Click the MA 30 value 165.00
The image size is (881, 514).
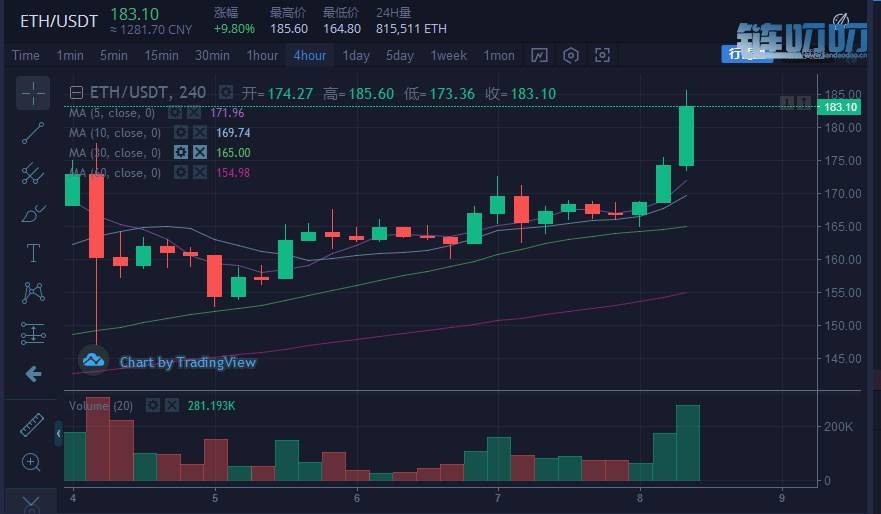coord(233,152)
